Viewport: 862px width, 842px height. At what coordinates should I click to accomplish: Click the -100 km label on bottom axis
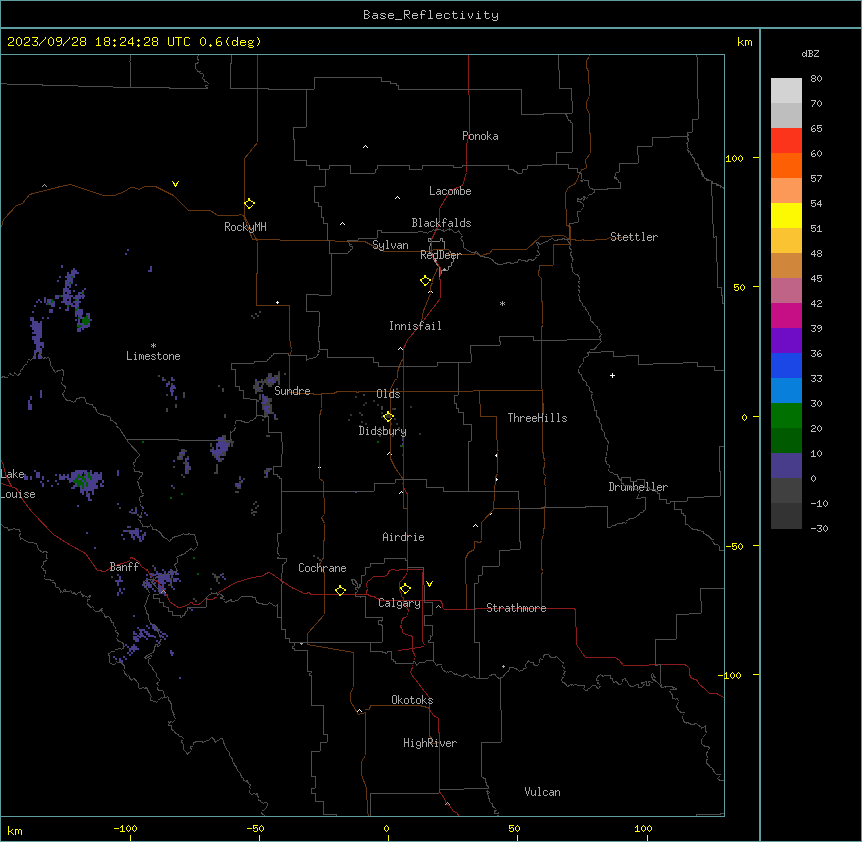click(125, 828)
